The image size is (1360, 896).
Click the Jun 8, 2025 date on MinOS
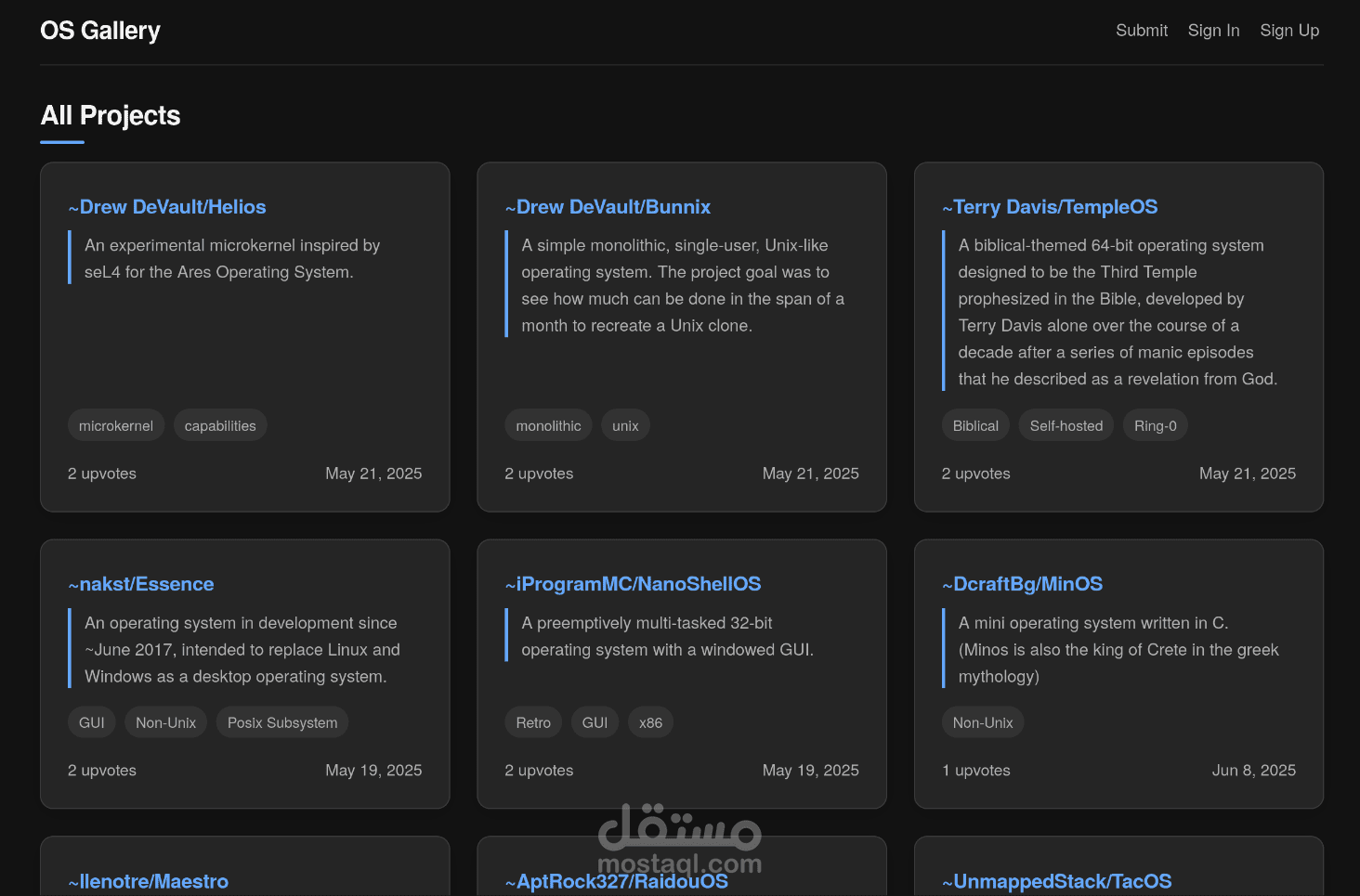(x=1254, y=771)
